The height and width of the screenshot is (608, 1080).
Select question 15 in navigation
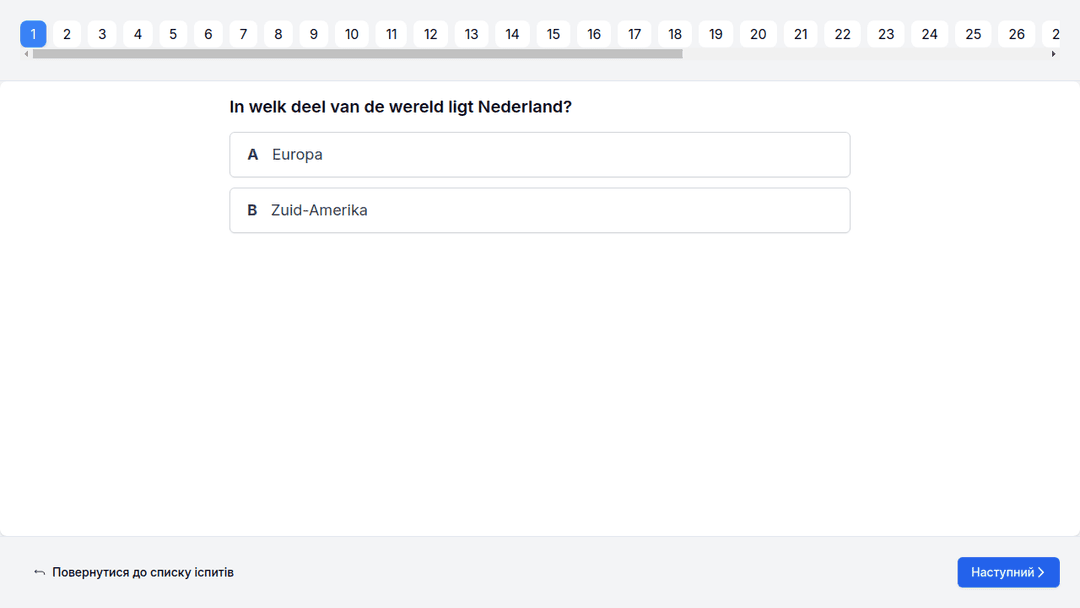553,34
